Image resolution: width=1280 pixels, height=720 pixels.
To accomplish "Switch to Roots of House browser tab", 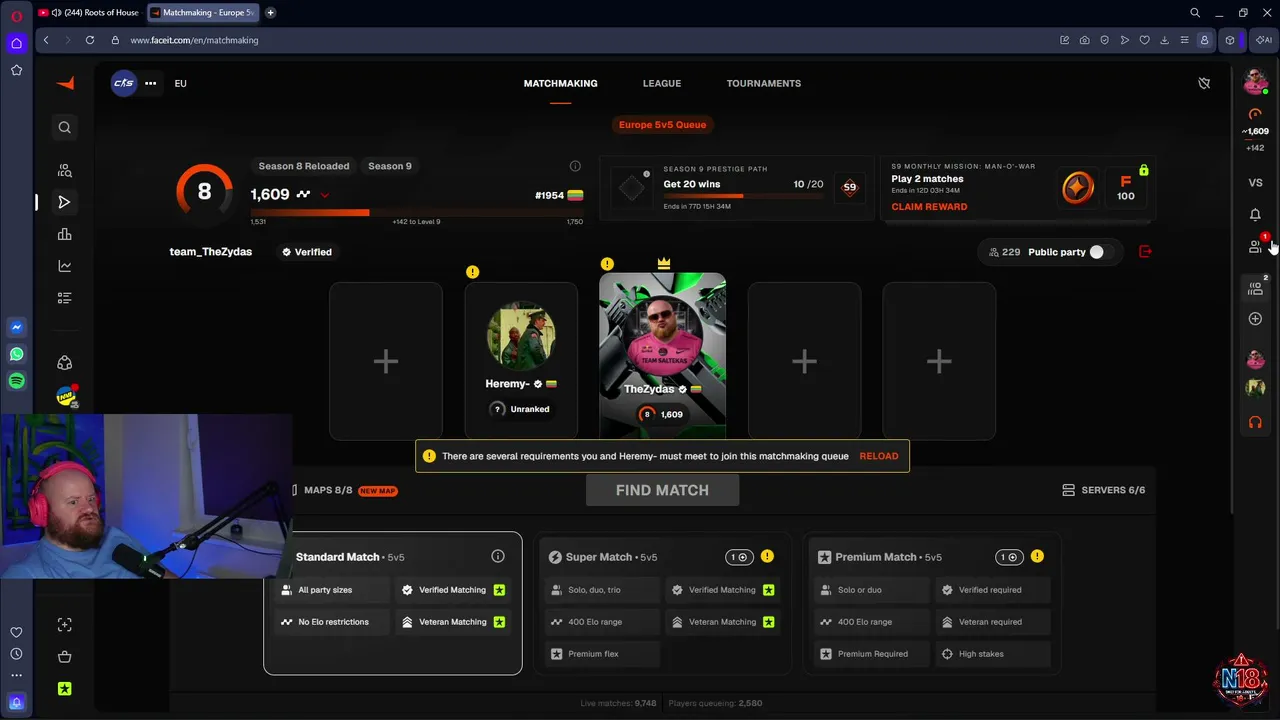I will pos(88,12).
